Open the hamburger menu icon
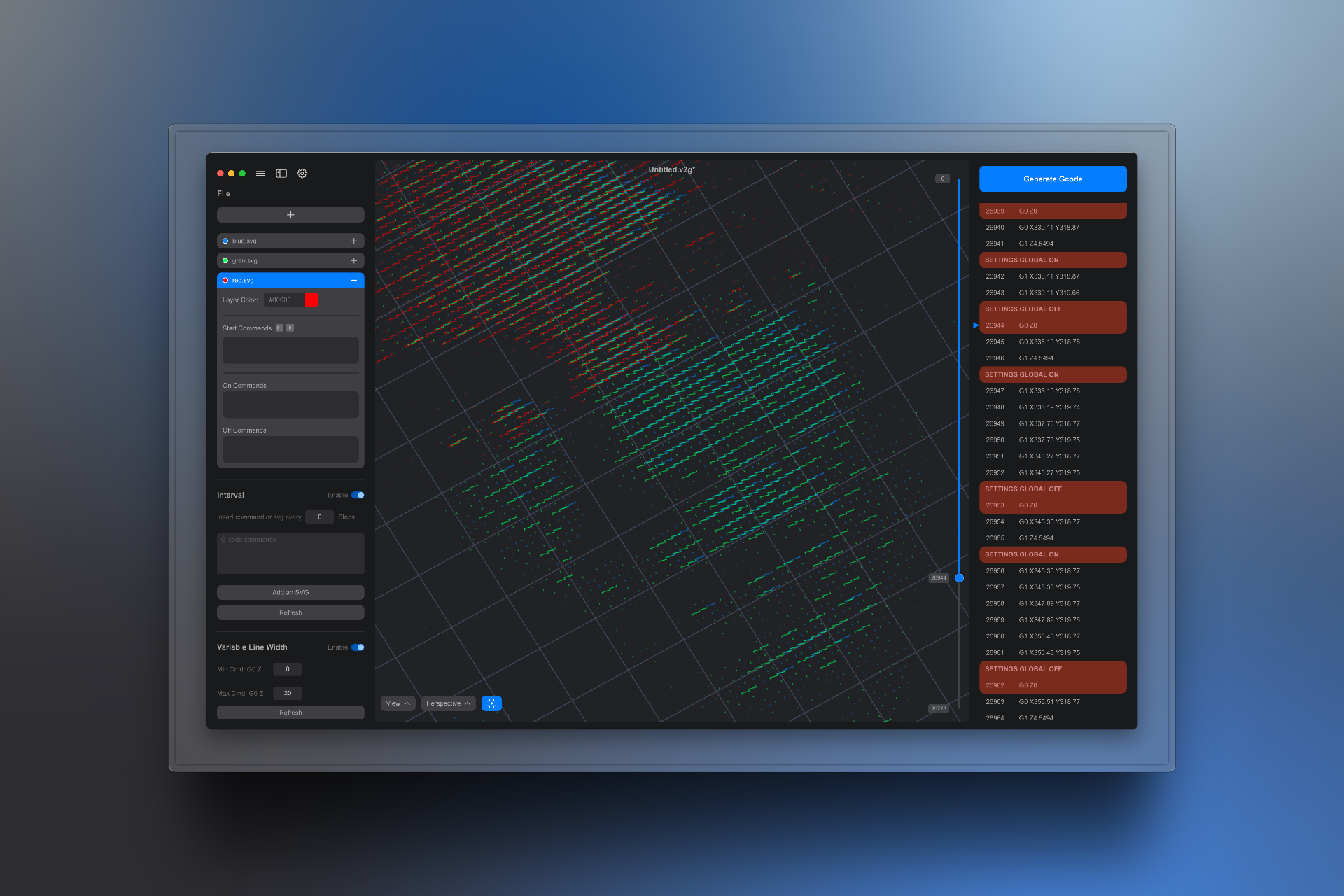The image size is (1344, 896). (260, 174)
